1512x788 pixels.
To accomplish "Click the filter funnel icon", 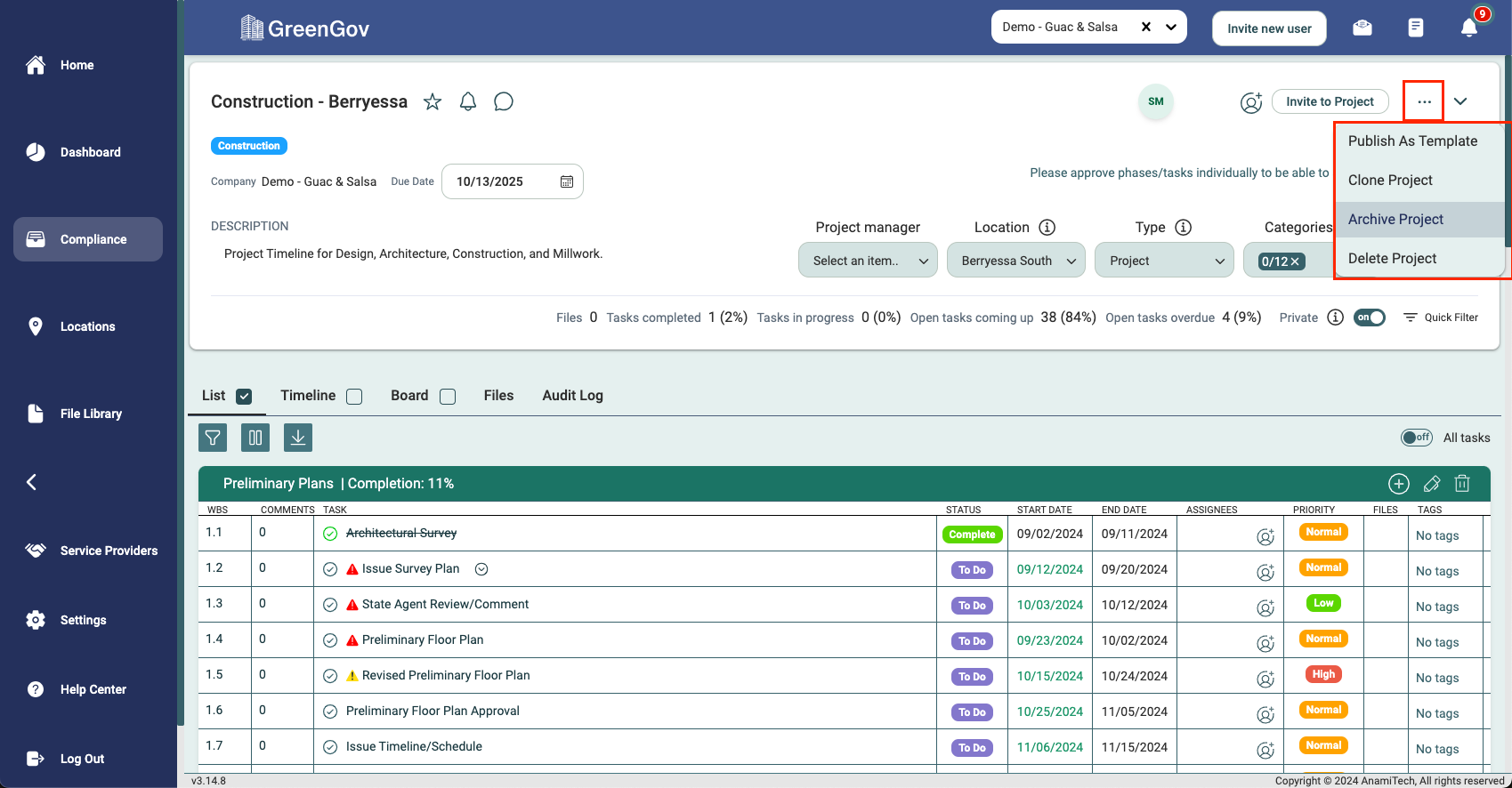I will [x=213, y=438].
